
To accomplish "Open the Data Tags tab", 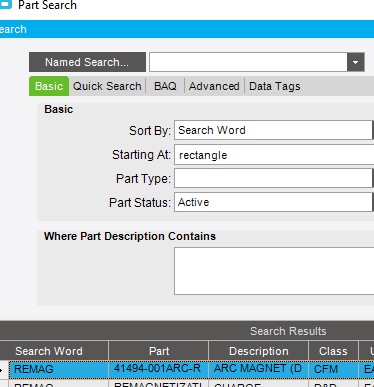I will [x=275, y=86].
